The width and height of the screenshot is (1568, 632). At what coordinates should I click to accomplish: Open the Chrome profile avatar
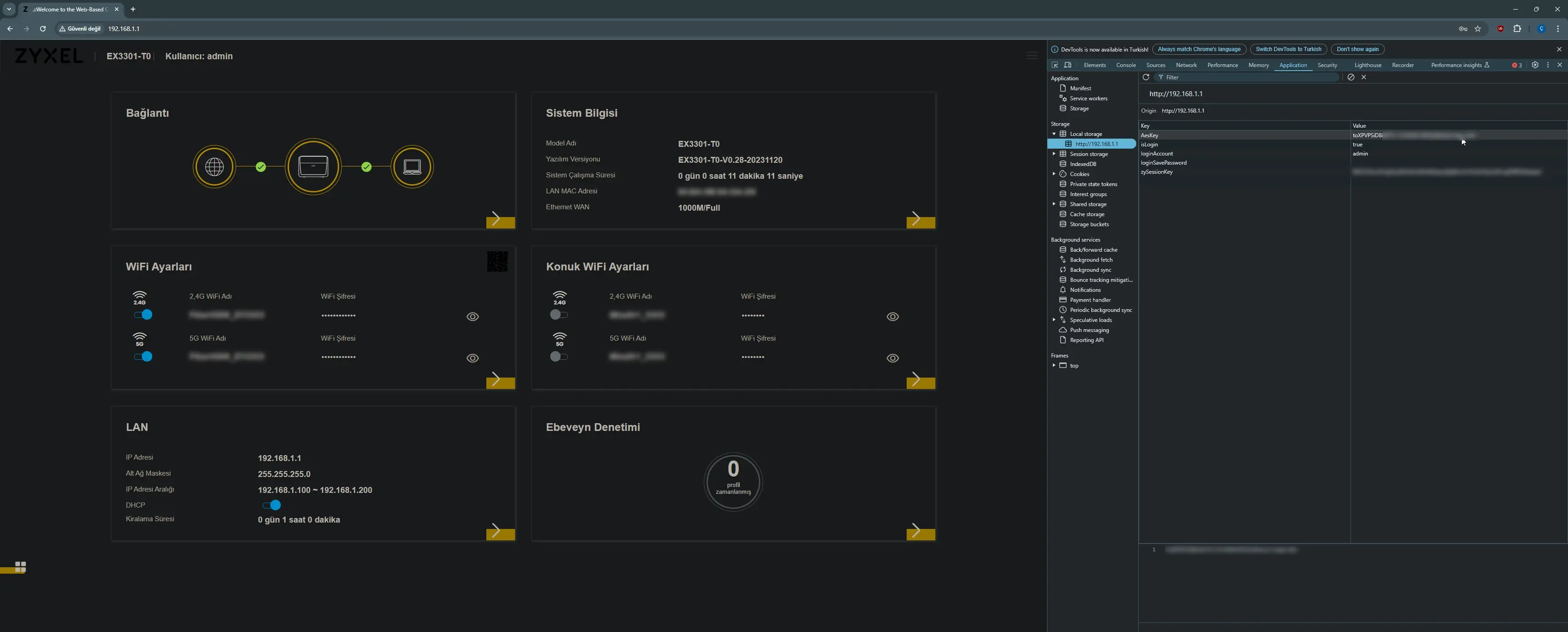point(1541,29)
